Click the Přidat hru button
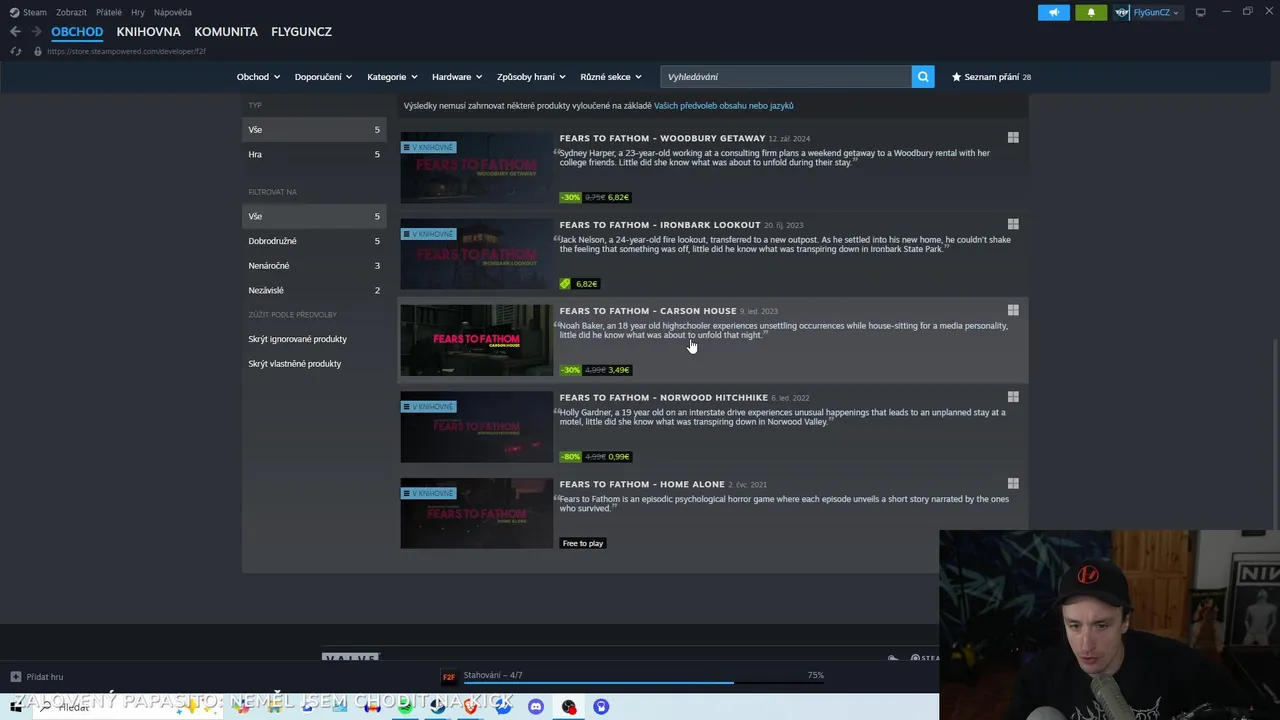 [x=37, y=677]
